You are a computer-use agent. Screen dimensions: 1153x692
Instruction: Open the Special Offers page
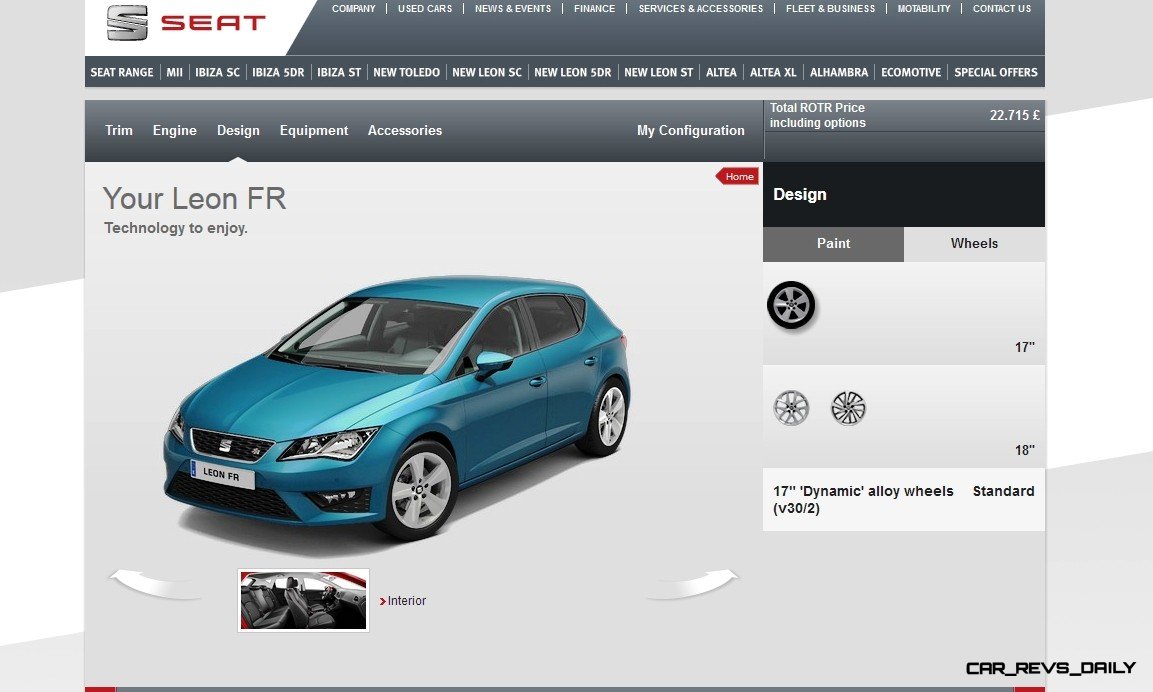[x=996, y=72]
